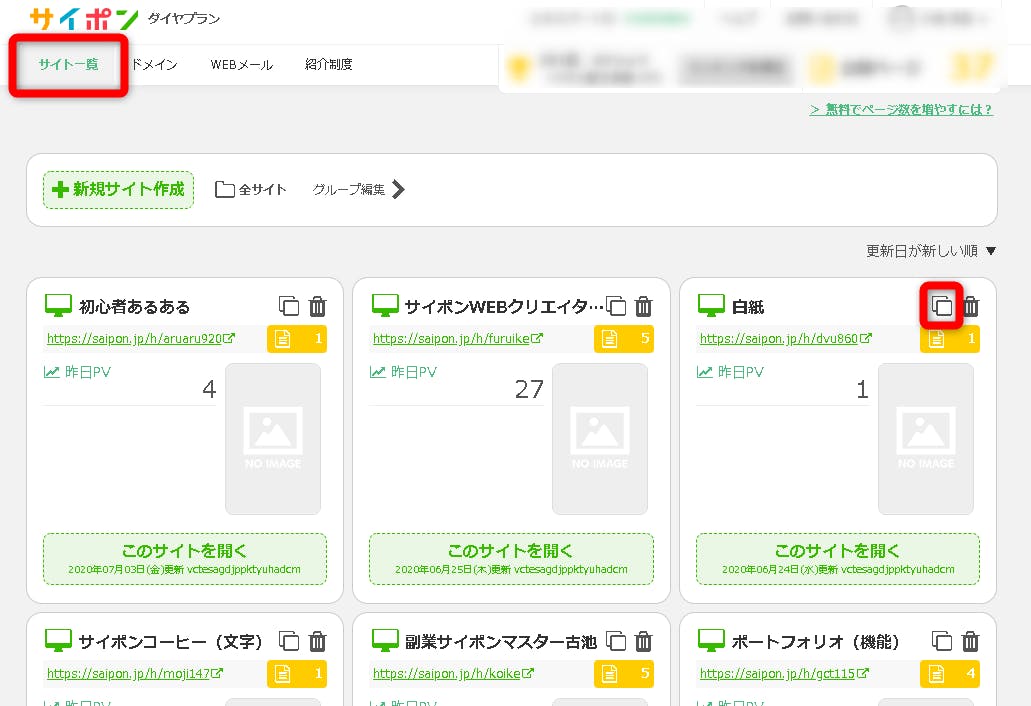The width and height of the screenshot is (1031, 706).
Task: Delete the 初心者あるある site via trash icon
Action: (x=317, y=306)
